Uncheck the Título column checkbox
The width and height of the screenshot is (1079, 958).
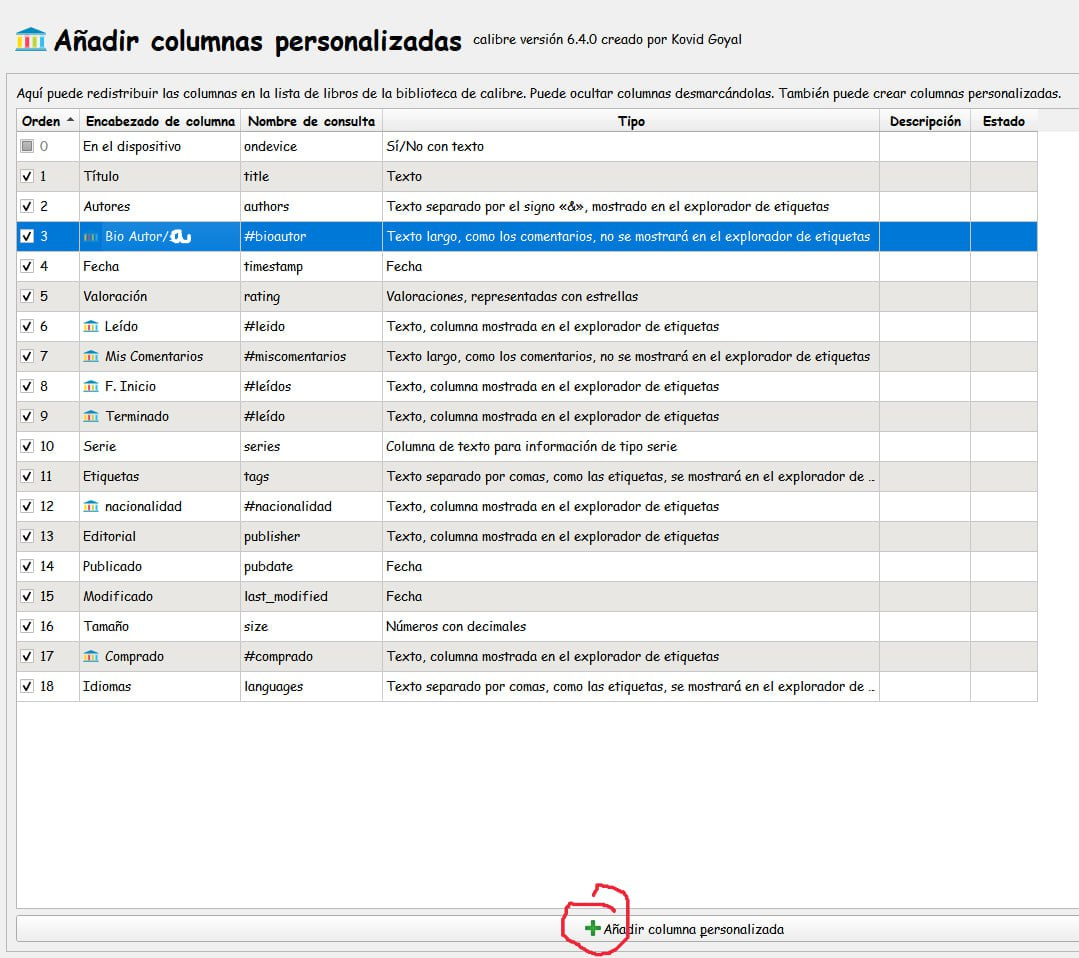[x=27, y=176]
